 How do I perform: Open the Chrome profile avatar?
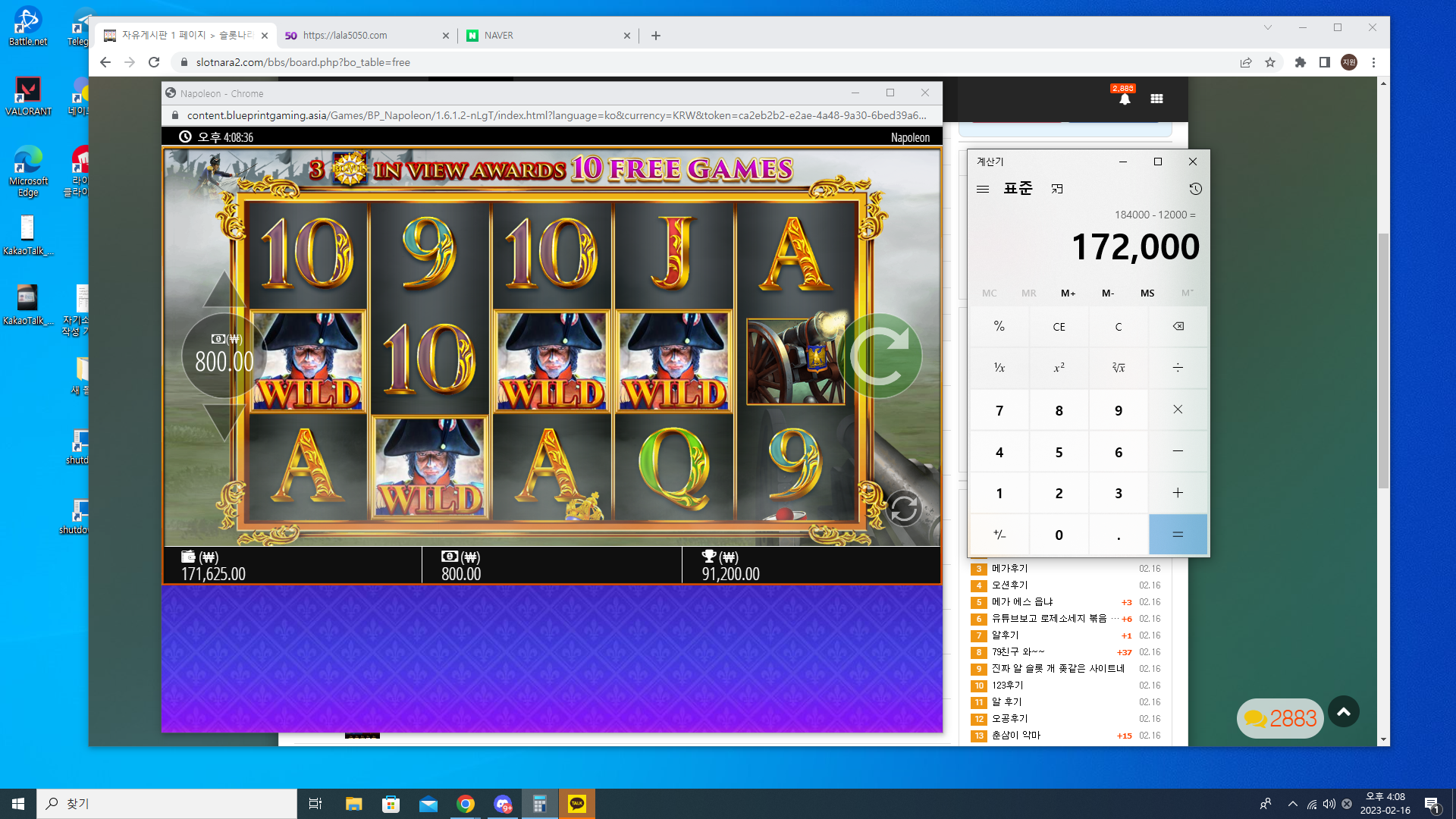(1349, 62)
